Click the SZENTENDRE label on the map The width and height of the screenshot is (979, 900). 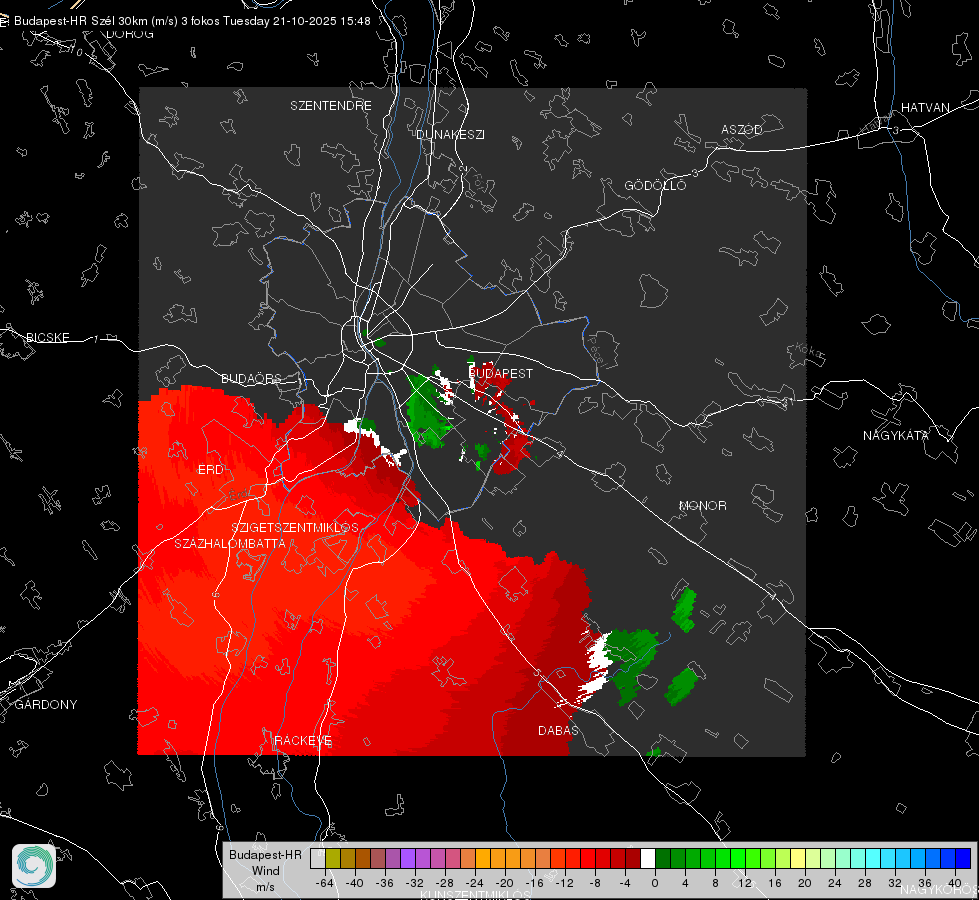pos(331,106)
